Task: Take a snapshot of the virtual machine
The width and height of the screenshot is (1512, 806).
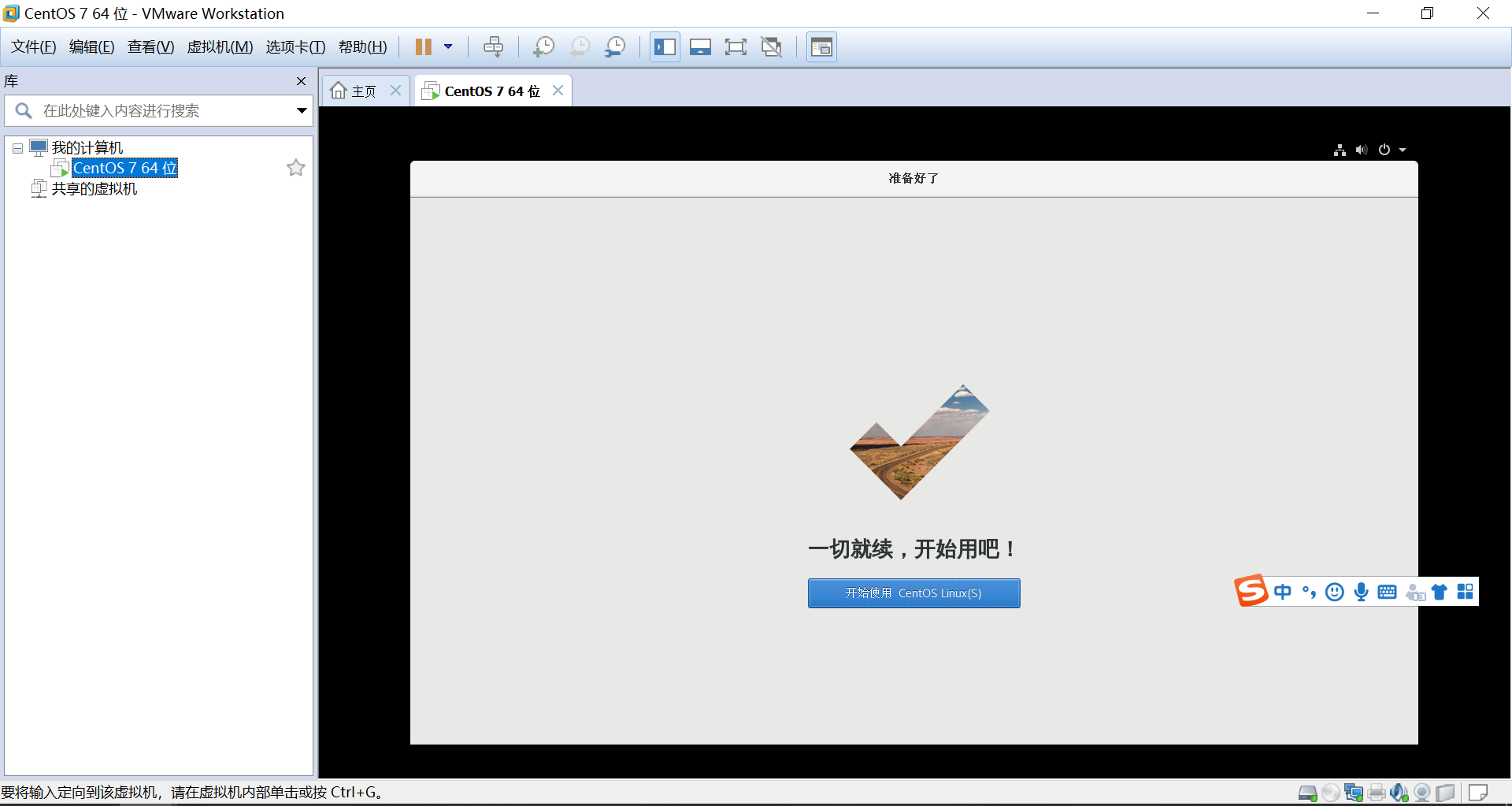Action: [544, 46]
